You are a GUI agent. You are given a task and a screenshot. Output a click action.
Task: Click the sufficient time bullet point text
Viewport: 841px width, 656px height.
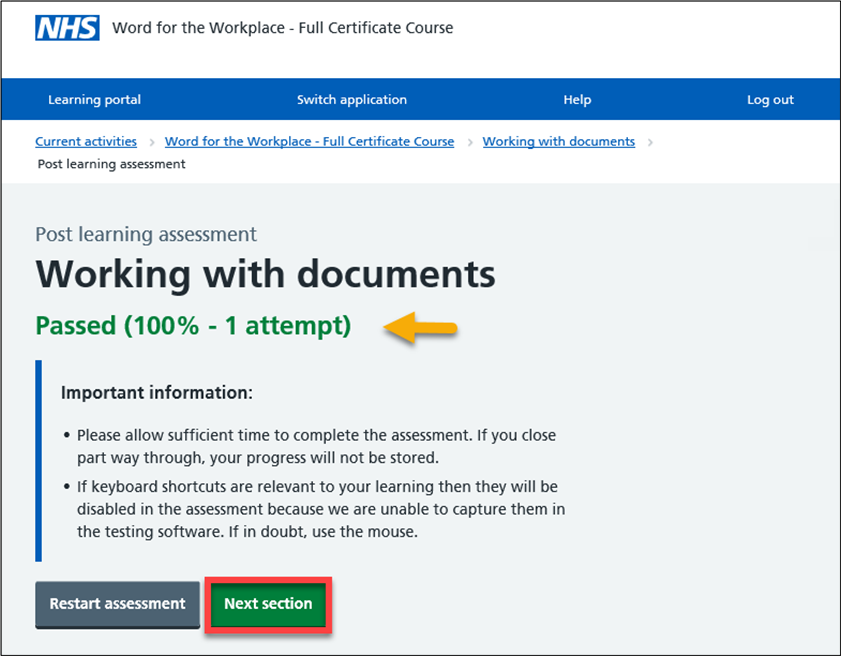tap(316, 446)
